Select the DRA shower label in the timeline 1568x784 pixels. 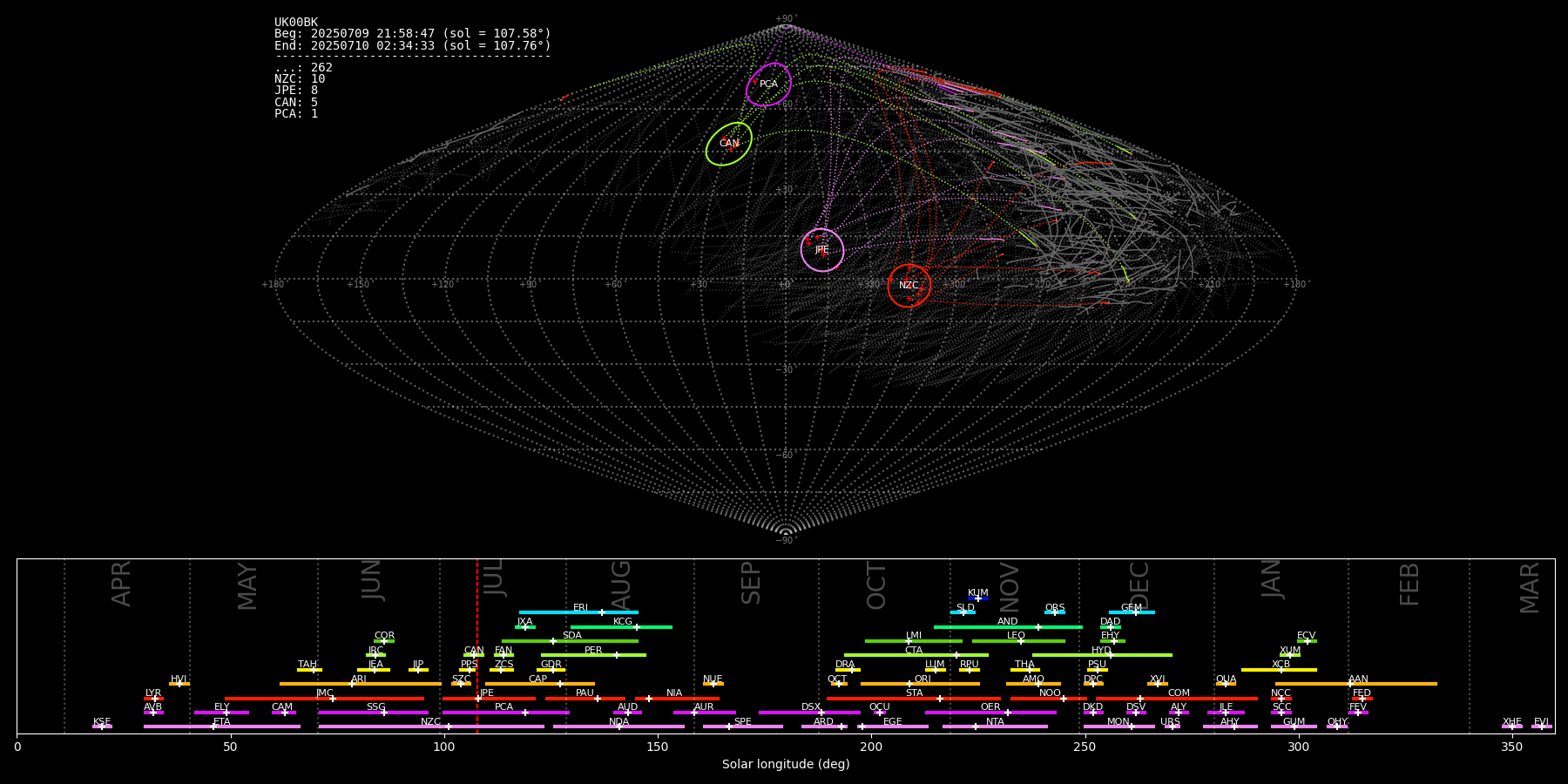846,665
